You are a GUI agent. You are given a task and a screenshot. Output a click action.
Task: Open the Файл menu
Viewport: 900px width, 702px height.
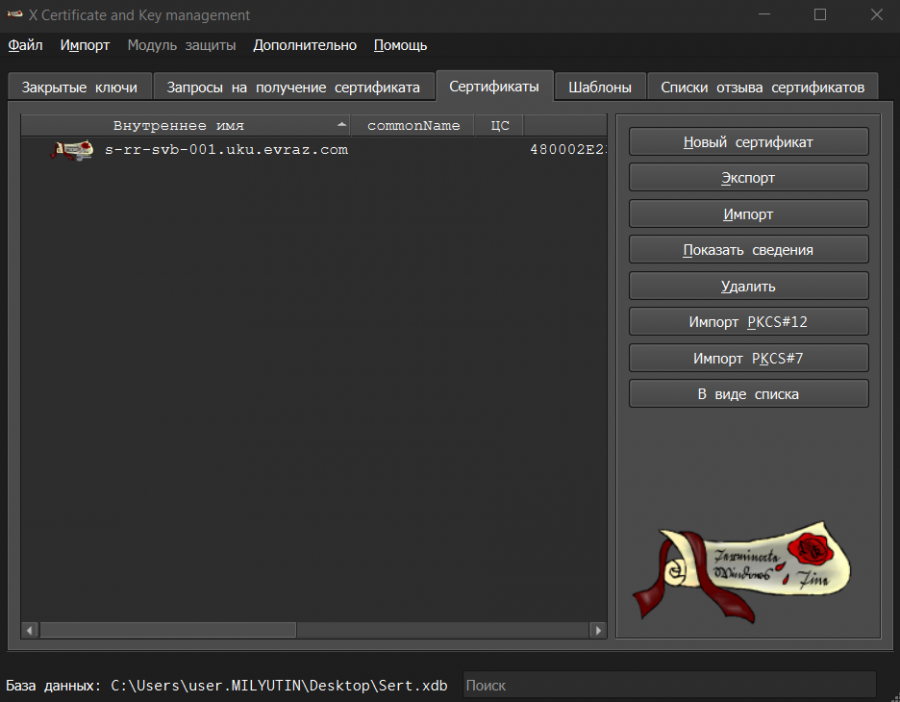click(x=25, y=45)
